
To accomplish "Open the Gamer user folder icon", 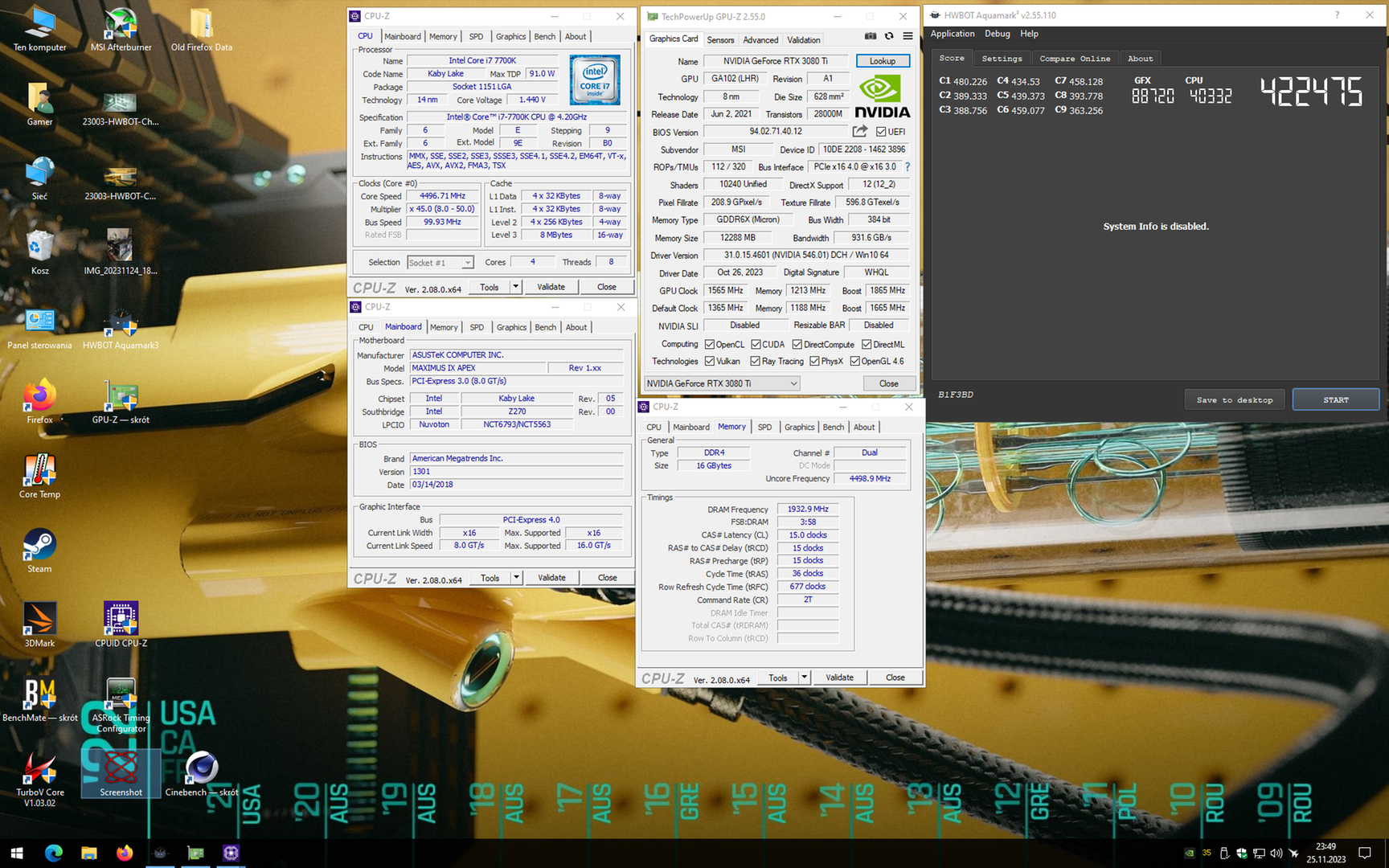I will 39,104.
